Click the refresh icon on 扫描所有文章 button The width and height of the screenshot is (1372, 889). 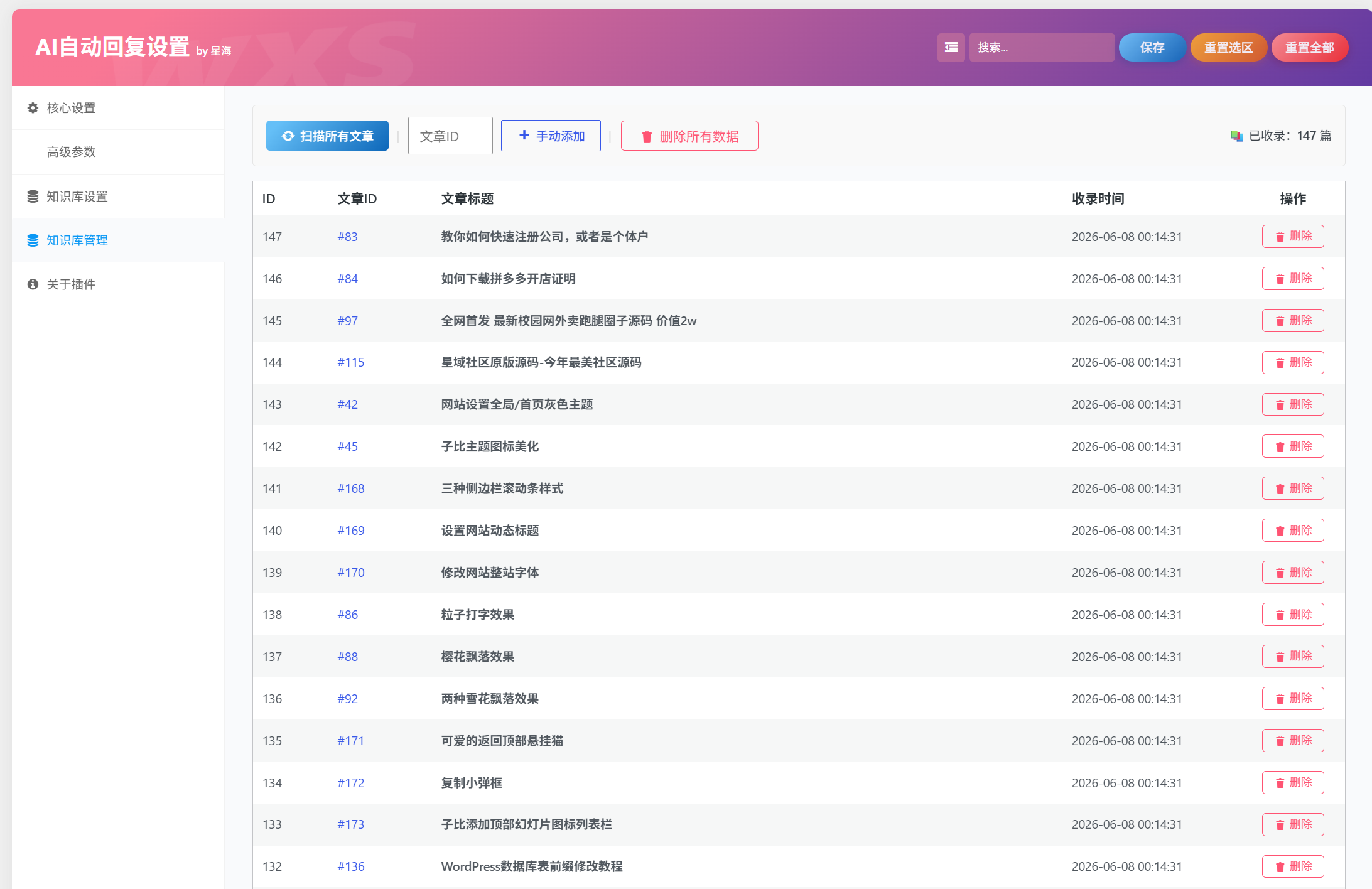tap(288, 136)
